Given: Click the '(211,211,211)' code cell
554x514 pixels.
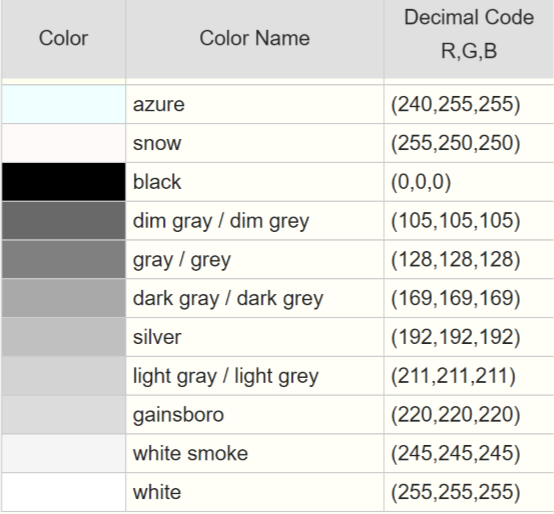Looking at the screenshot, I should click(469, 376).
